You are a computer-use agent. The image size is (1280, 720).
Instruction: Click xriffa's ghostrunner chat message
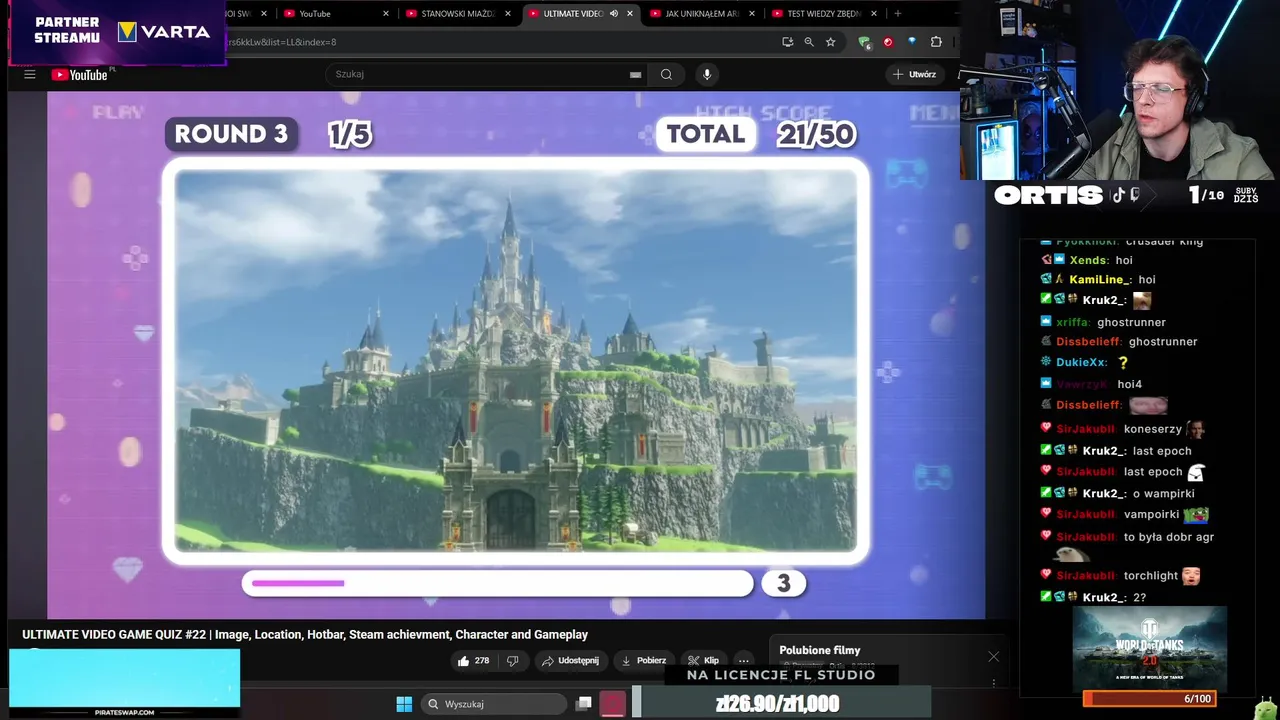pos(1131,322)
